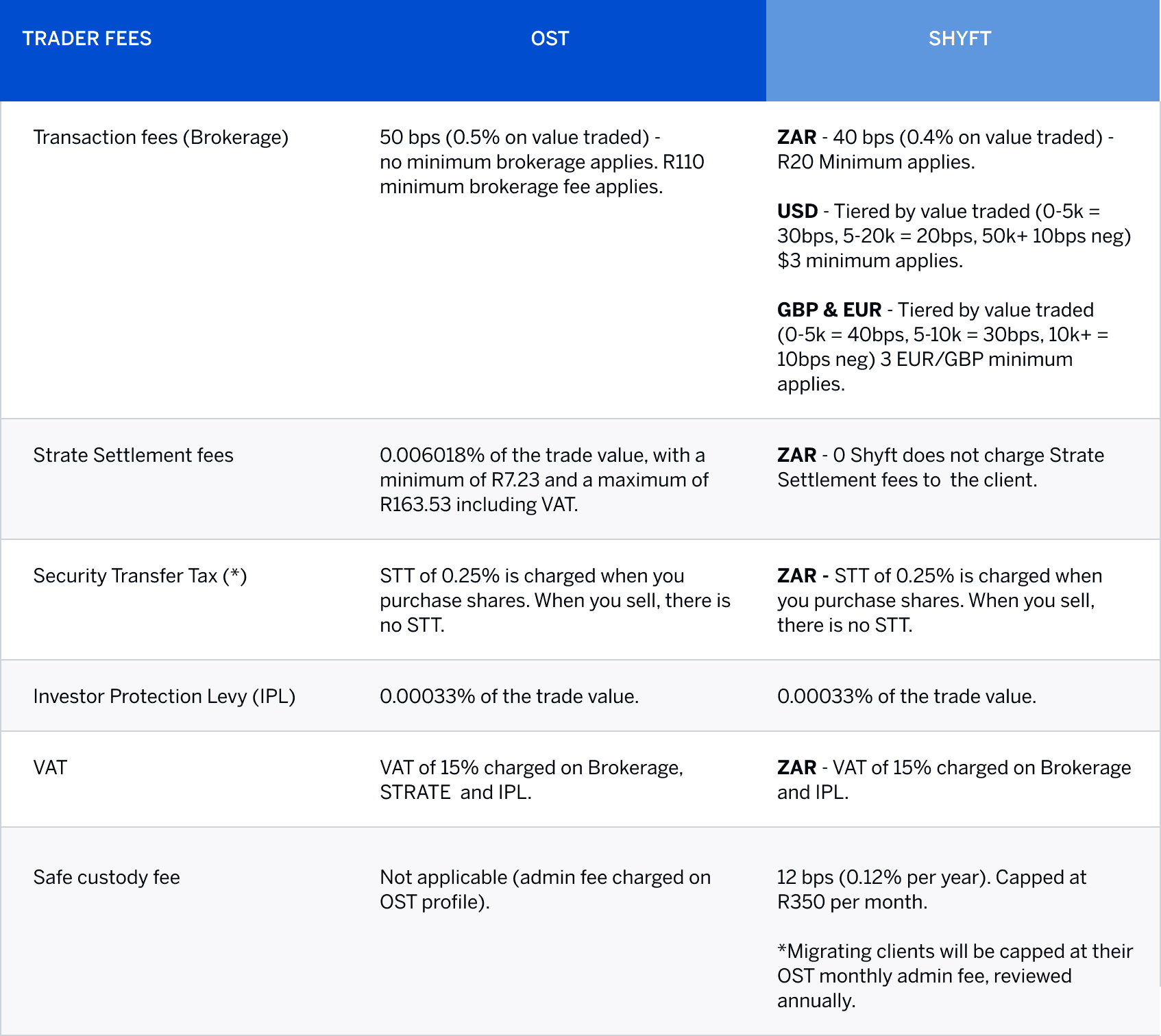
Task: Select the 'Security Transfer Tax (*)' row label
Action: pyautogui.click(x=140, y=576)
